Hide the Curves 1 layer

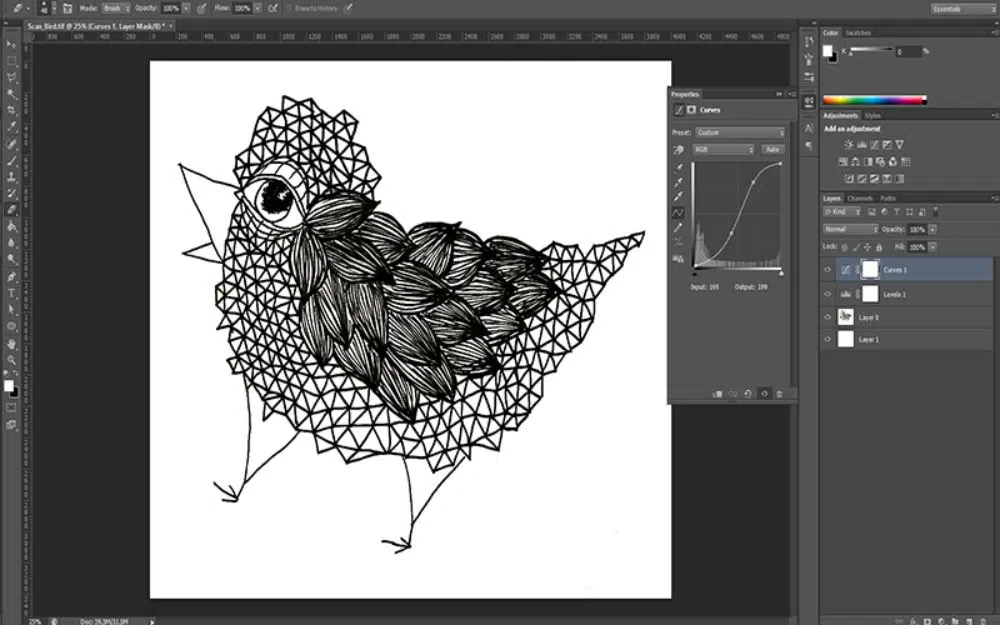pos(828,270)
